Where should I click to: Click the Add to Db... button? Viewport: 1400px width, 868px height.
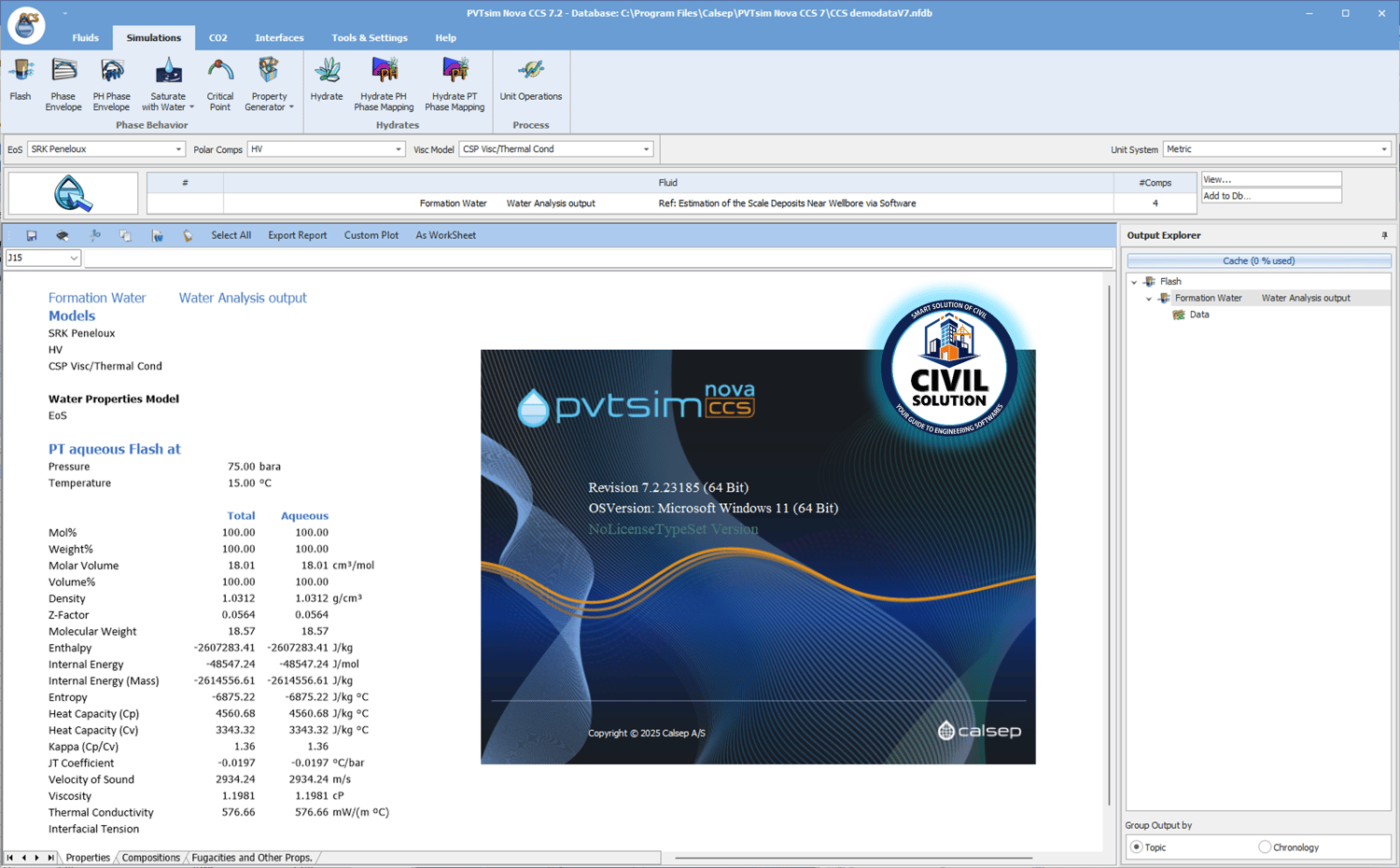[1271, 196]
